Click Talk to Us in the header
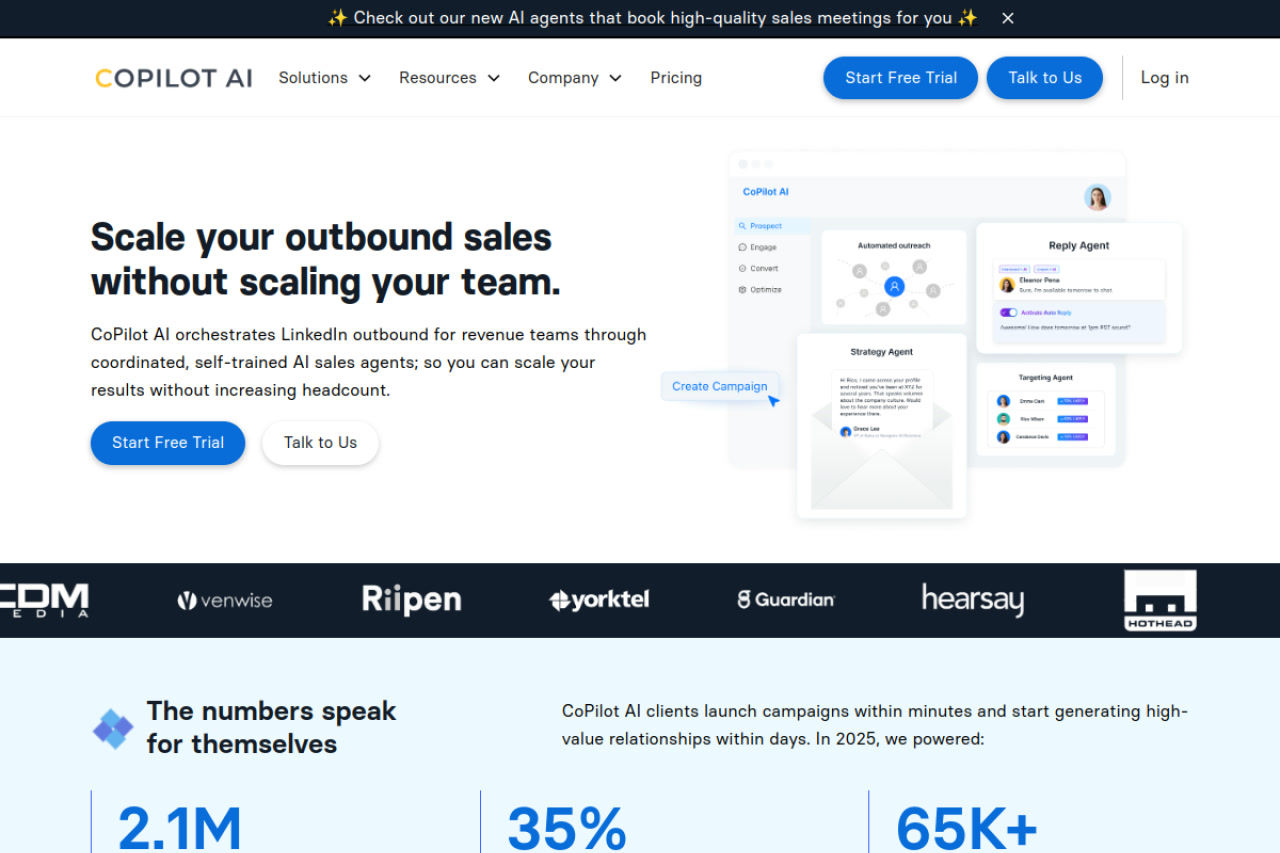The width and height of the screenshot is (1280, 853). (x=1045, y=78)
